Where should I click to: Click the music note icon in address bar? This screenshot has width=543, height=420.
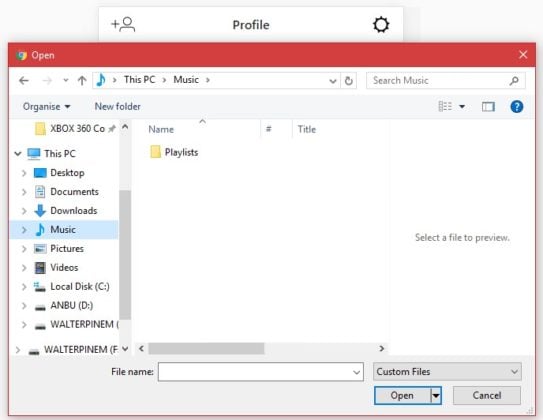point(101,80)
